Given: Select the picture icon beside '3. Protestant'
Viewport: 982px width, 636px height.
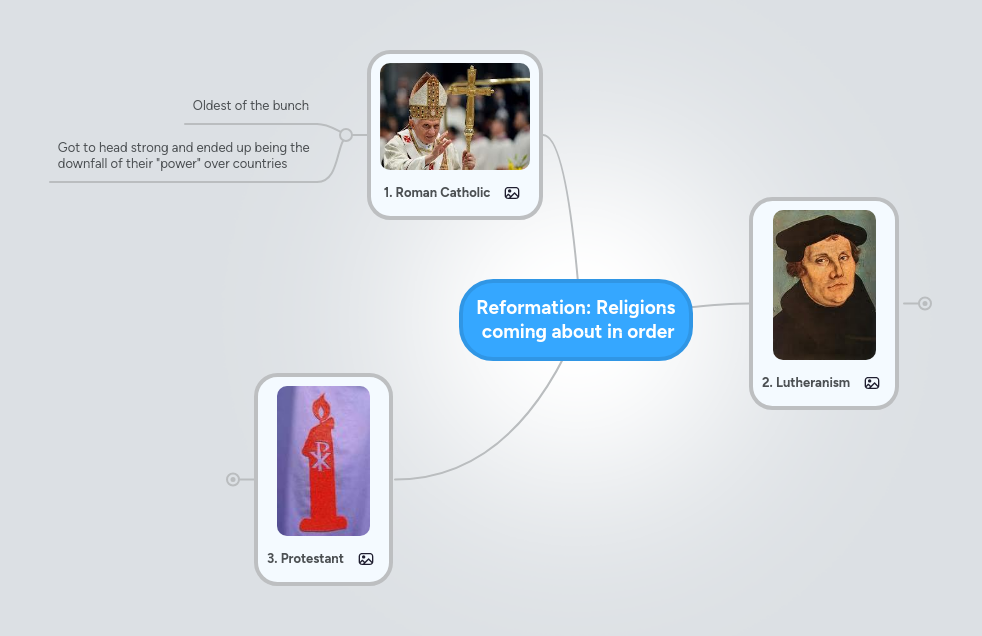Looking at the screenshot, I should pos(366,559).
